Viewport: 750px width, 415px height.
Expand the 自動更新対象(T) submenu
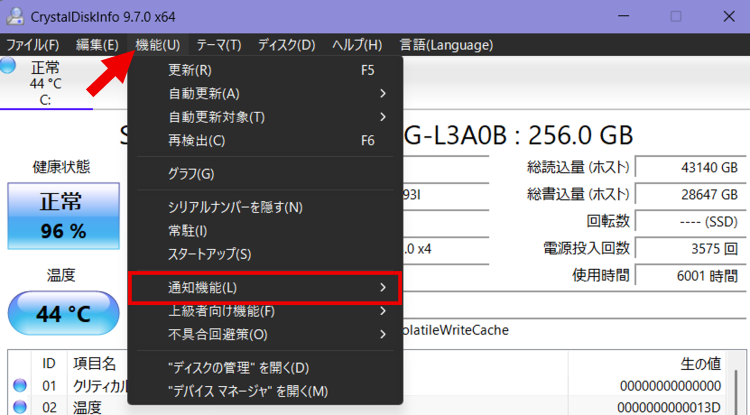265,117
